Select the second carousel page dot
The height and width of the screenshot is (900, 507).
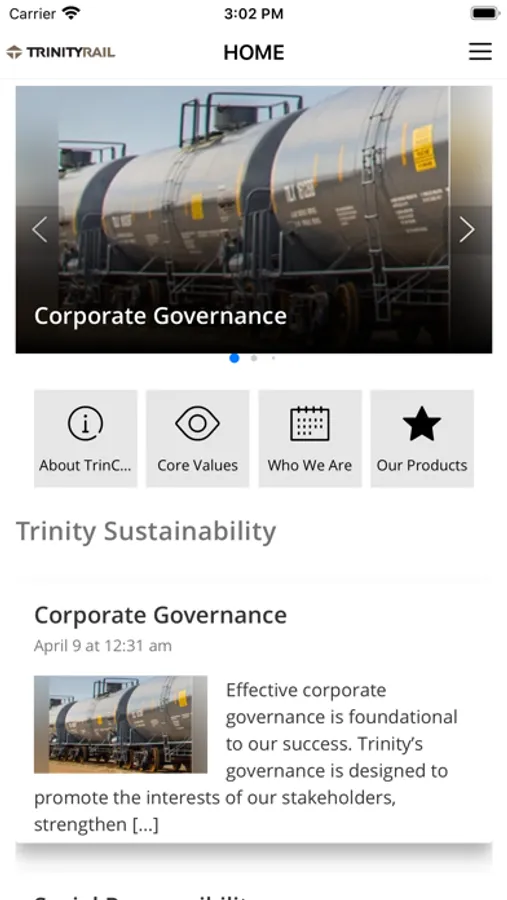pyautogui.click(x=254, y=358)
